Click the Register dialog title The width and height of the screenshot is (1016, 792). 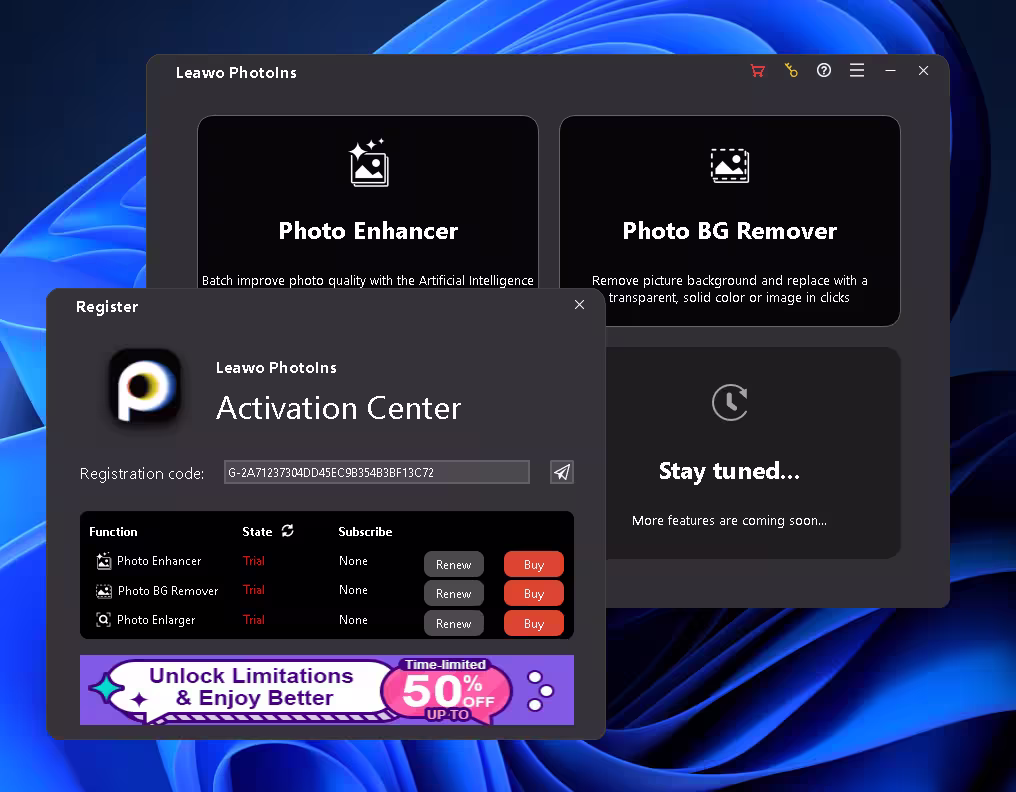pyautogui.click(x=107, y=307)
